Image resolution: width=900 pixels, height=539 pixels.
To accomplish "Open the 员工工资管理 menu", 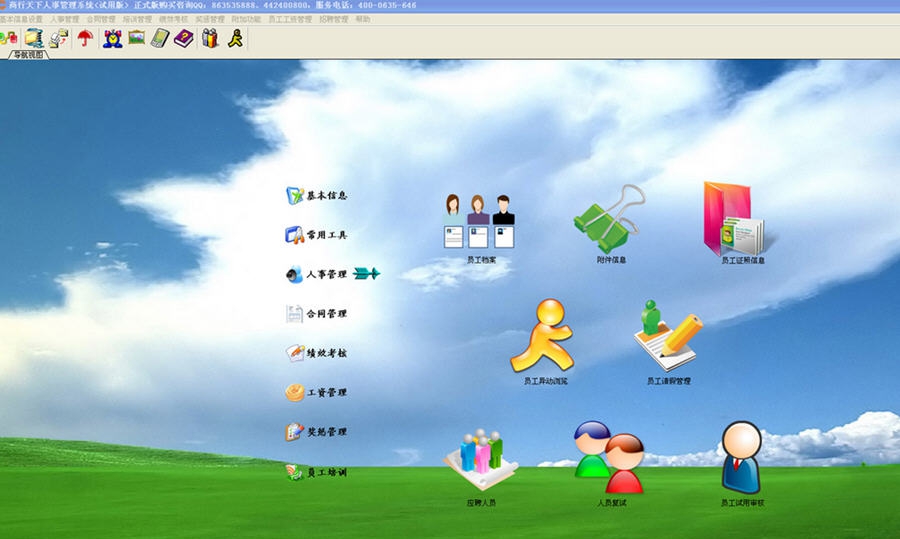I will (290, 19).
